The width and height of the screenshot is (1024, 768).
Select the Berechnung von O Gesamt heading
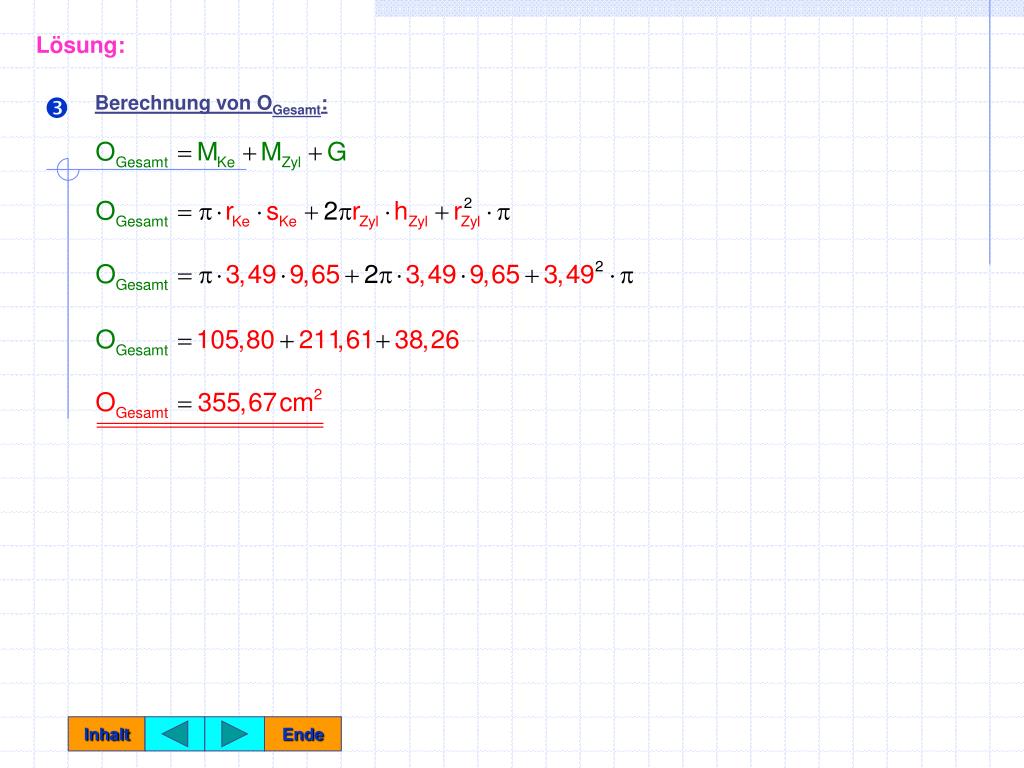pyautogui.click(x=211, y=104)
